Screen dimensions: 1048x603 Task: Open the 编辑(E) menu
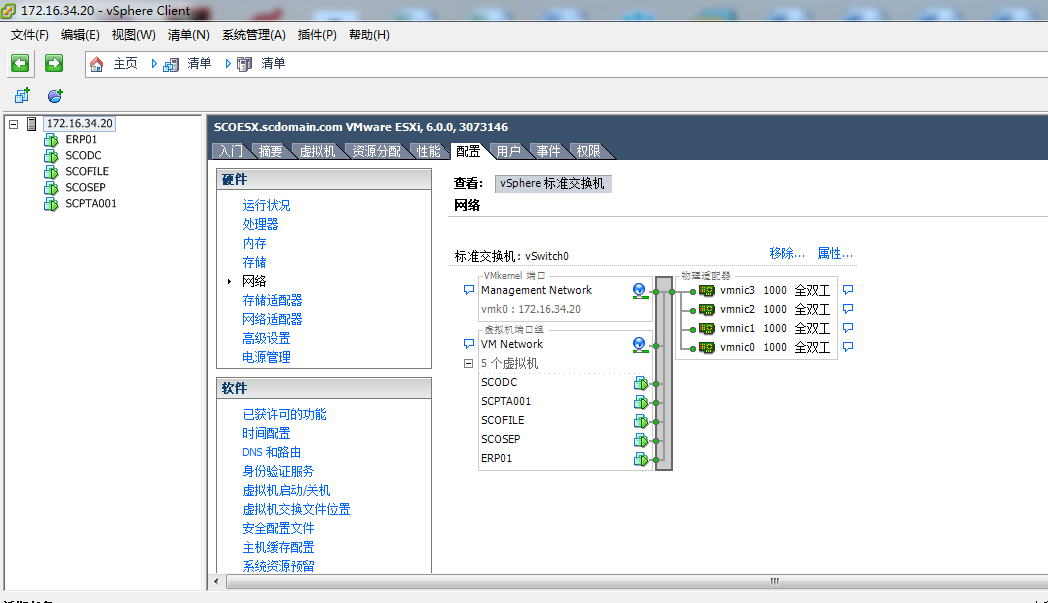[x=80, y=35]
